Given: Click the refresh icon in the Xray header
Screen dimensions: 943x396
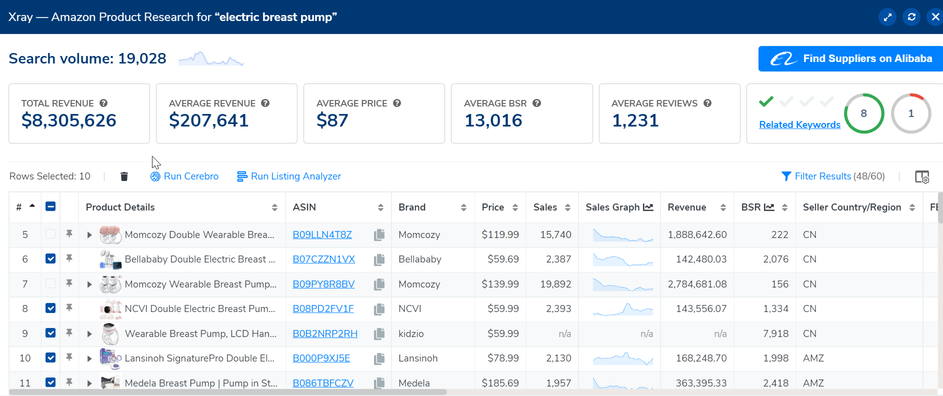Looking at the screenshot, I should (912, 17).
